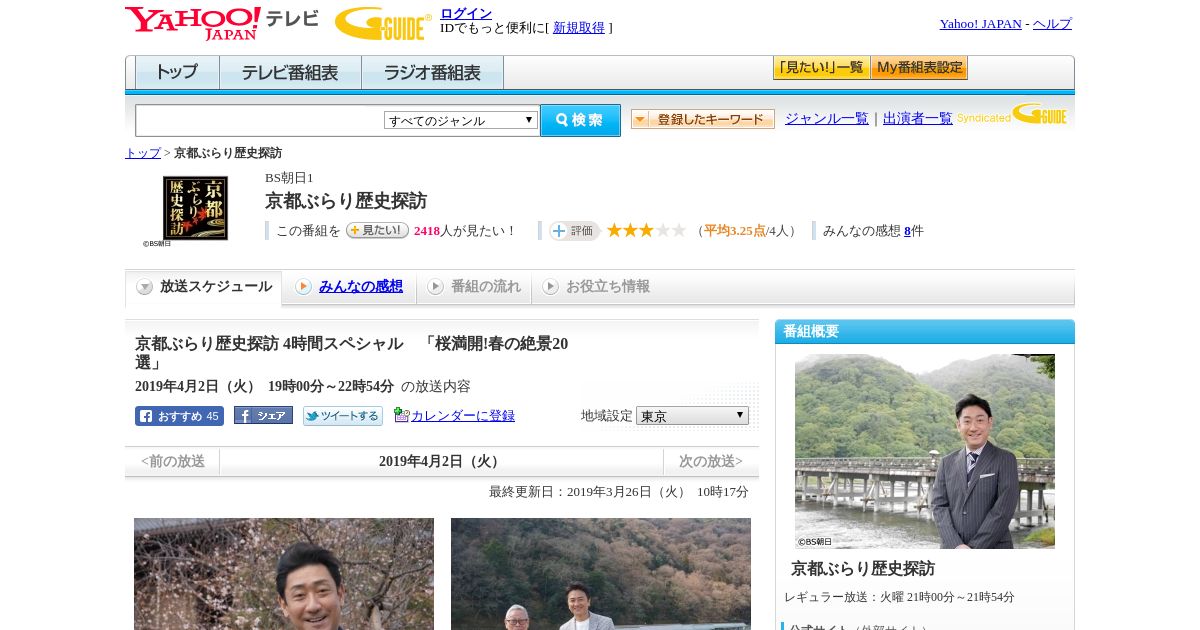Click the 番組概要 bridge photo

pos(925,451)
